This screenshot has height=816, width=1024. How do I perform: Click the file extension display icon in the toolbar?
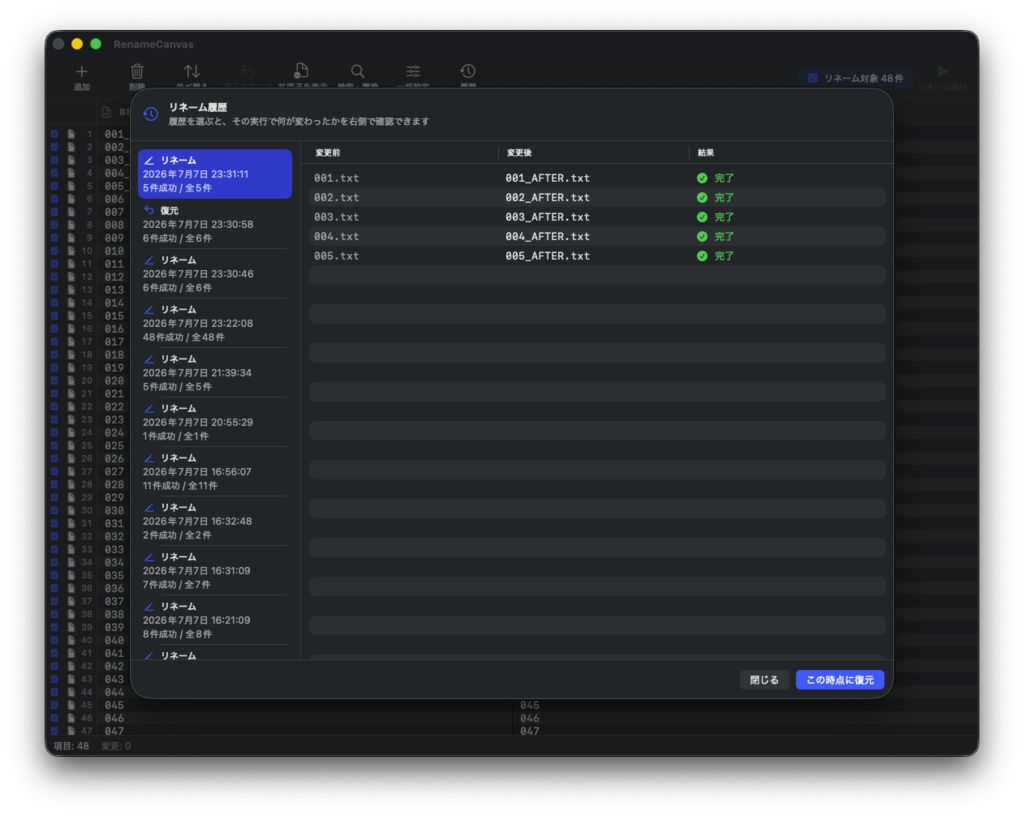click(x=302, y=71)
